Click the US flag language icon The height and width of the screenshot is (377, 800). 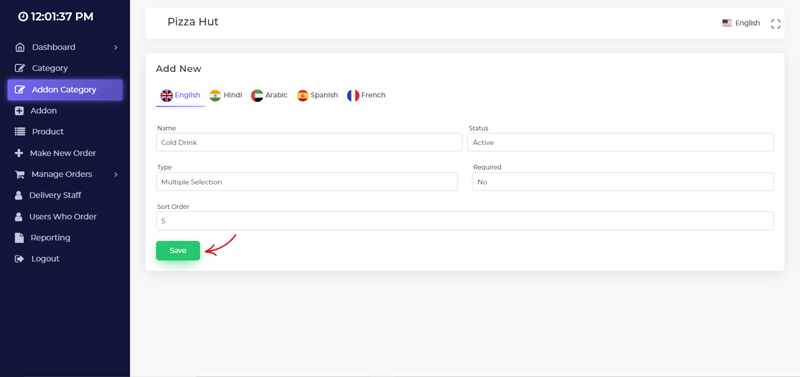(727, 23)
